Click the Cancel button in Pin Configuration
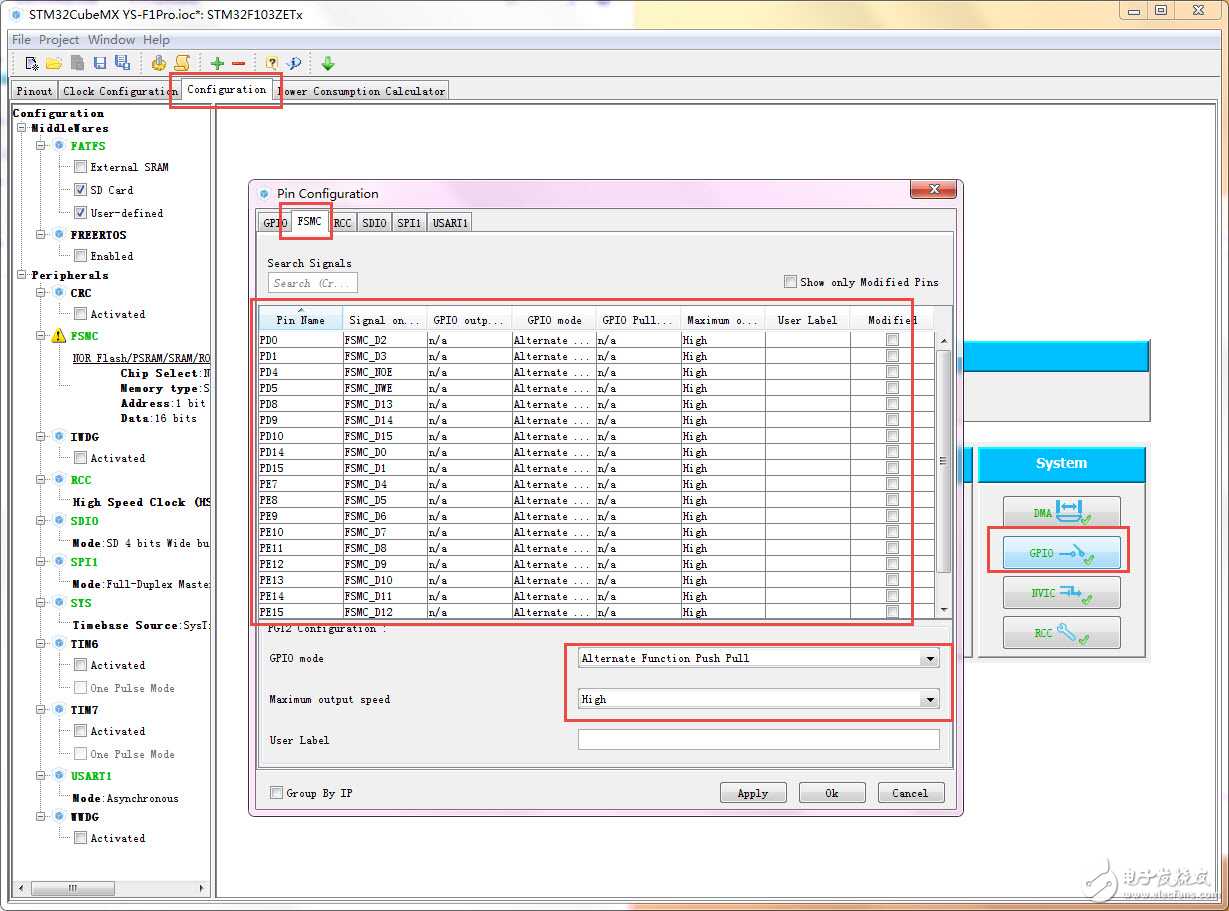Screen dimensions: 1229x911 tap(909, 793)
